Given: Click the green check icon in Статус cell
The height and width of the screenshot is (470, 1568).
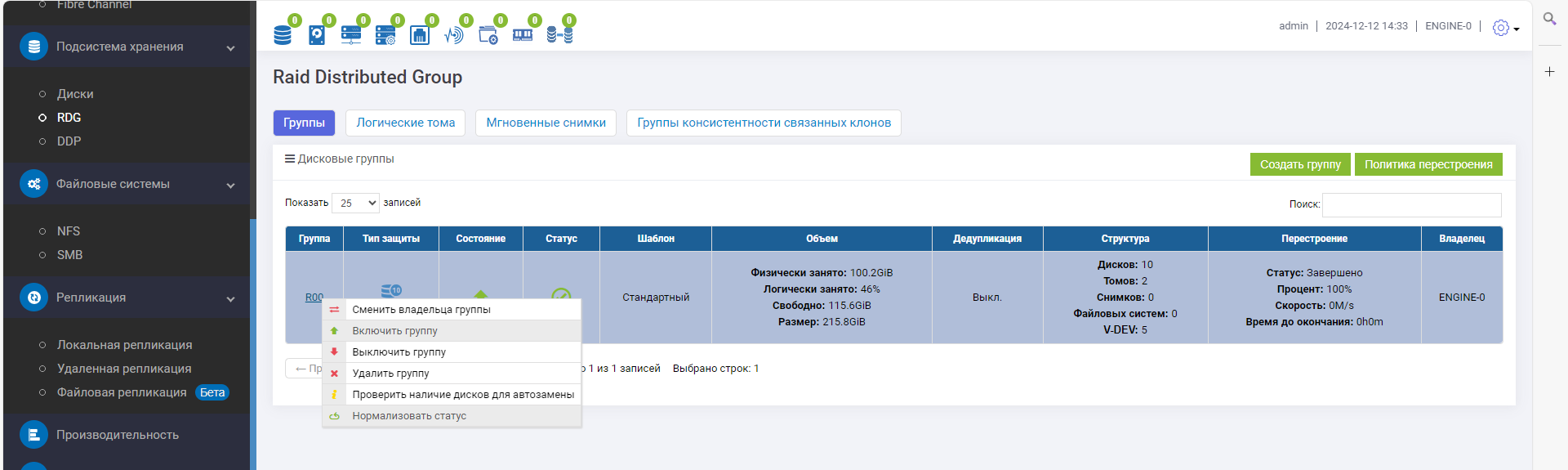Looking at the screenshot, I should coord(561,294).
